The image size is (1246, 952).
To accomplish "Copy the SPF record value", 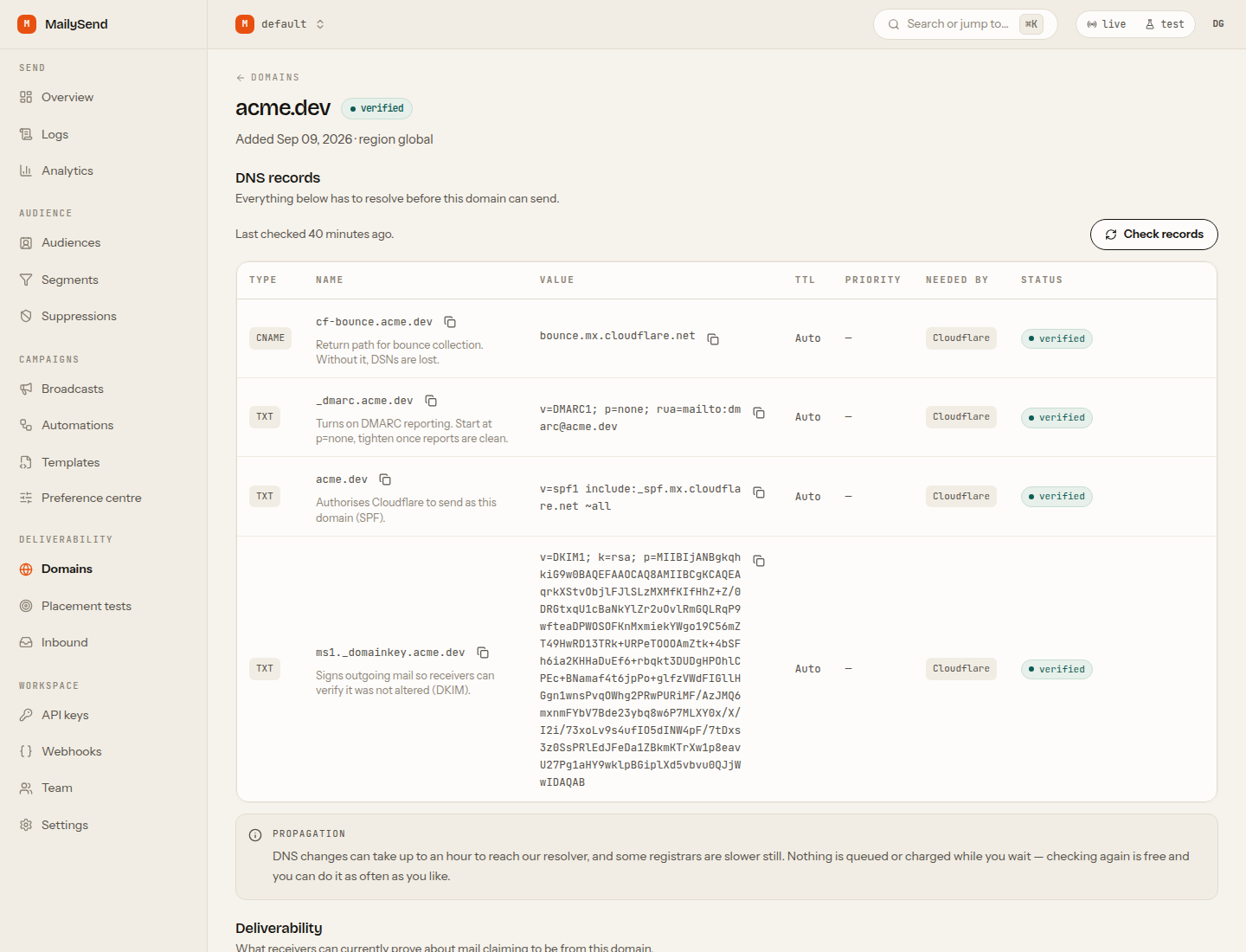I will pyautogui.click(x=759, y=492).
